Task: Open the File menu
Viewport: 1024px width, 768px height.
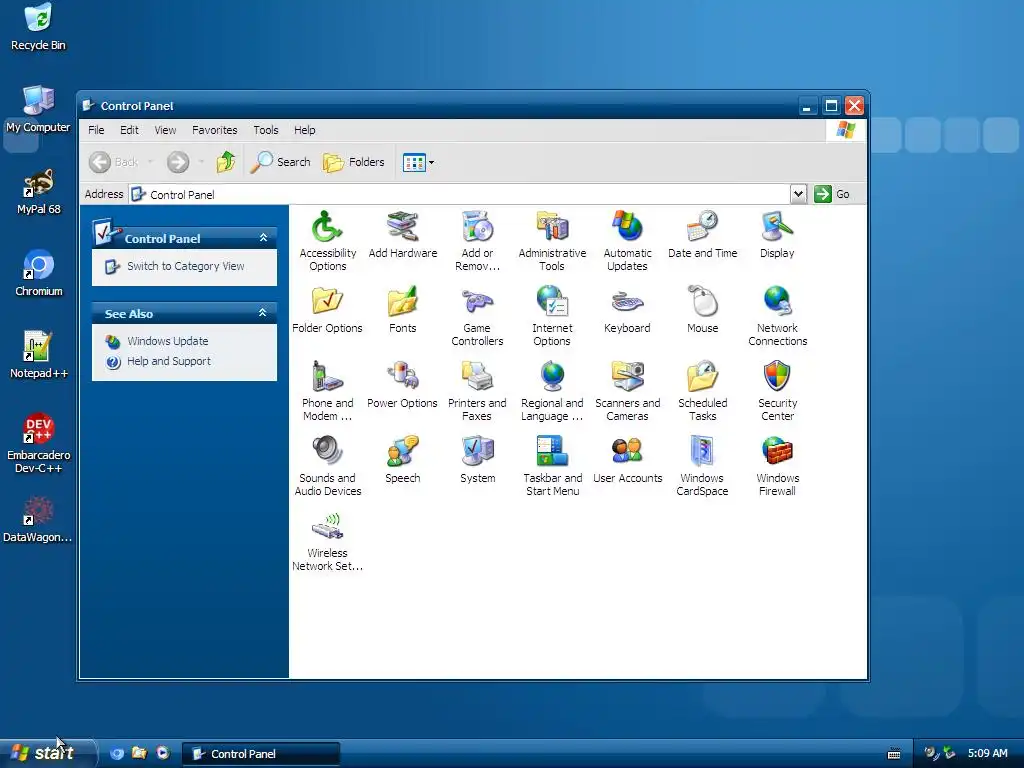Action: coord(96,130)
